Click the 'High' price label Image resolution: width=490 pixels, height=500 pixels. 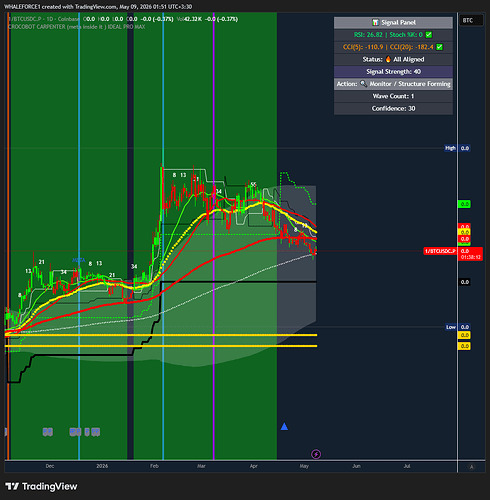[x=450, y=148]
